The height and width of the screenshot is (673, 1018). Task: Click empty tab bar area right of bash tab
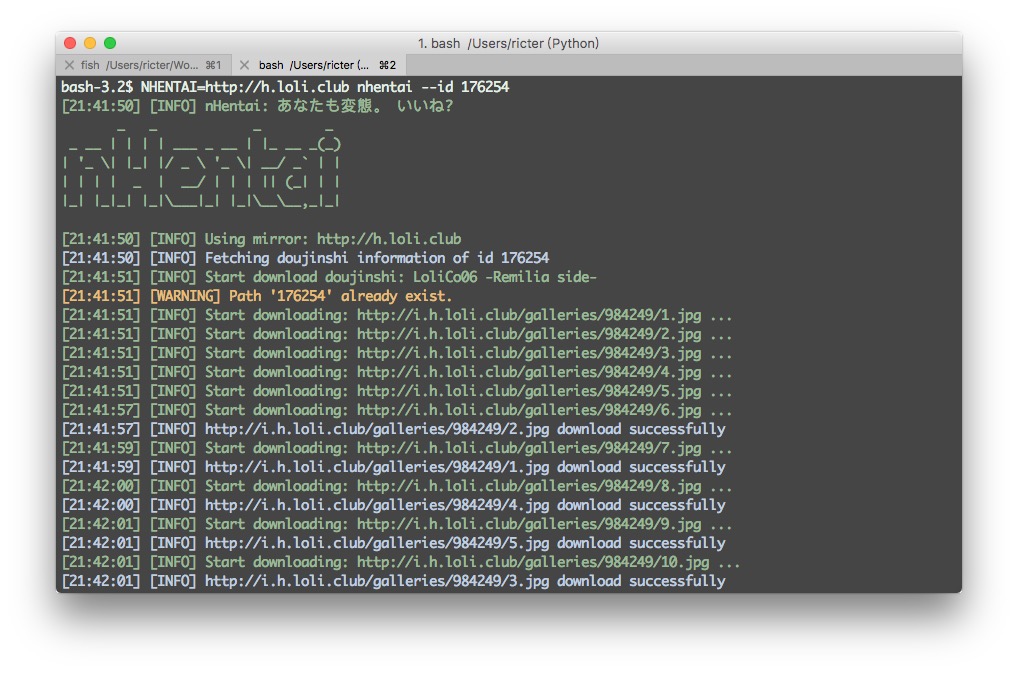coord(680,65)
